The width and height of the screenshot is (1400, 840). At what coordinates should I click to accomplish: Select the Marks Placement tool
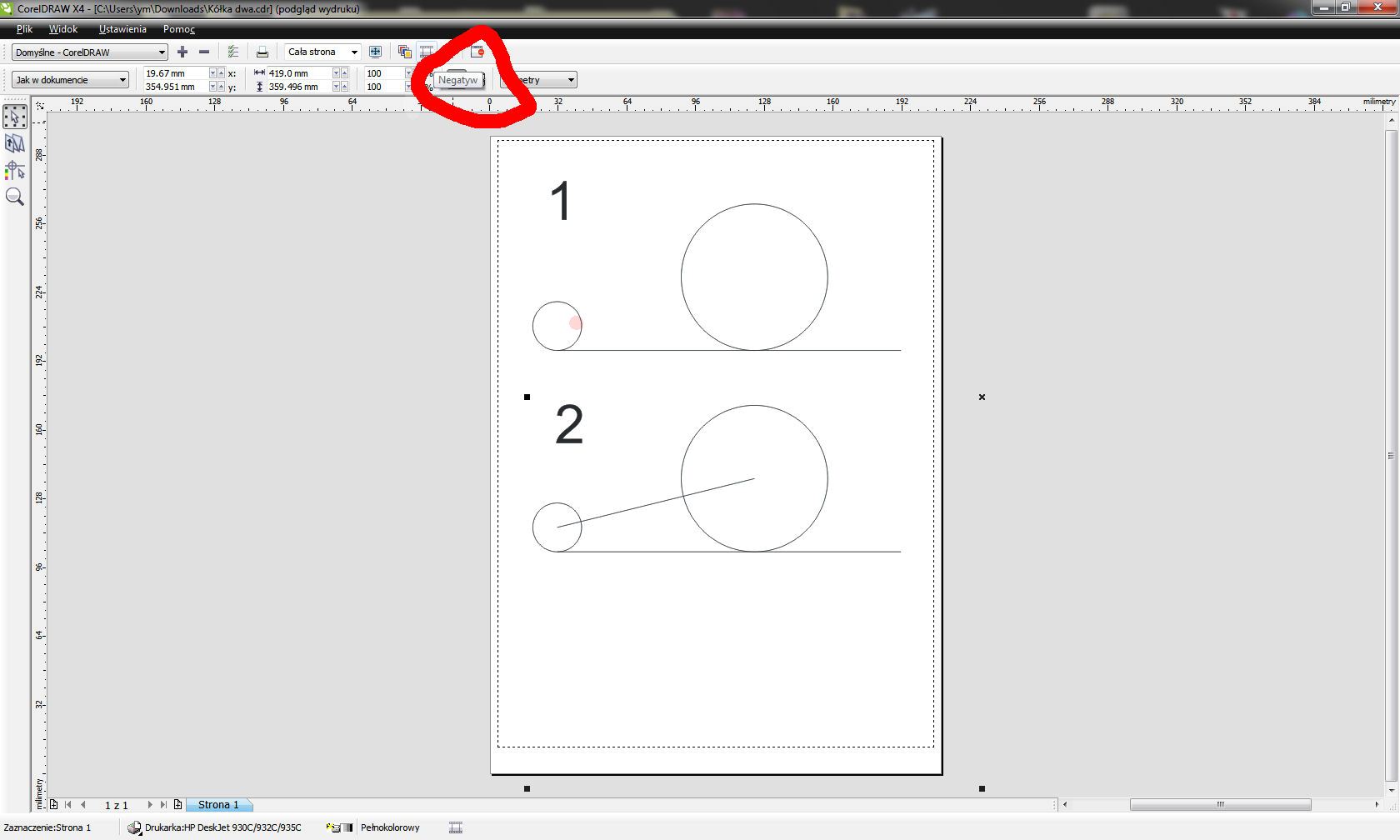15,171
